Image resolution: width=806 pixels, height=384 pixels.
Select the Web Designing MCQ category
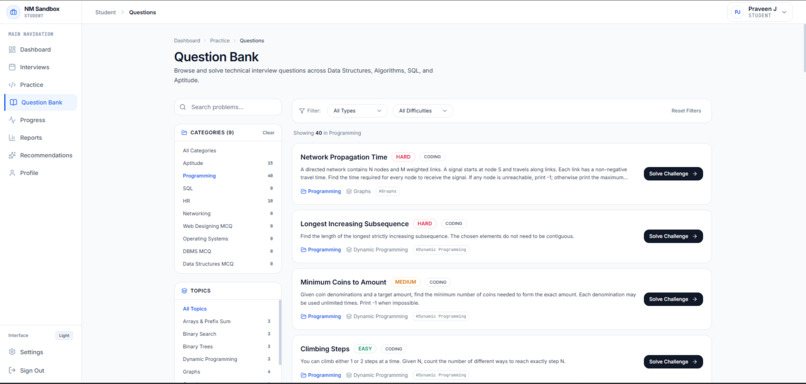[228, 226]
